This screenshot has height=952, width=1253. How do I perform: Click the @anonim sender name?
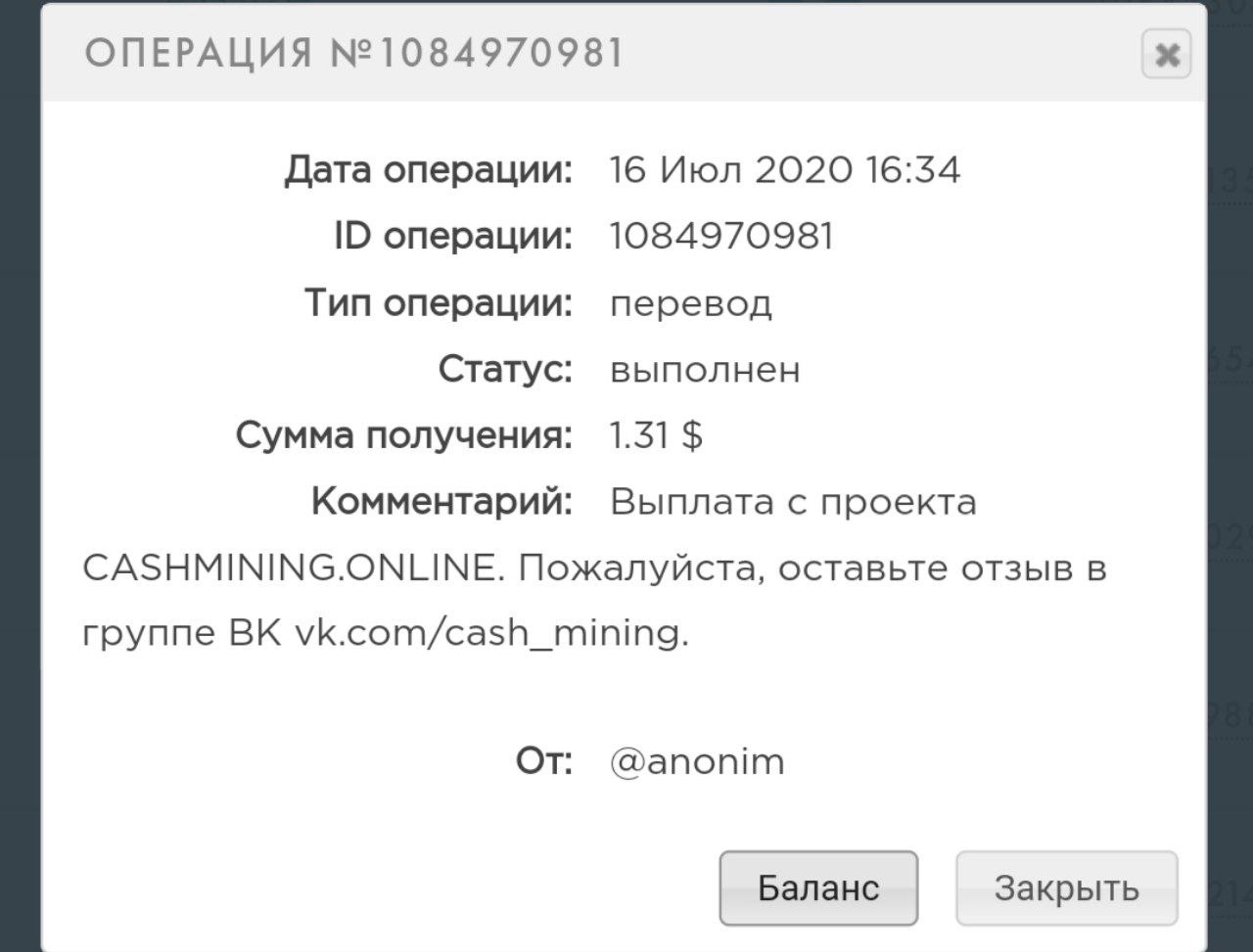[x=697, y=762]
